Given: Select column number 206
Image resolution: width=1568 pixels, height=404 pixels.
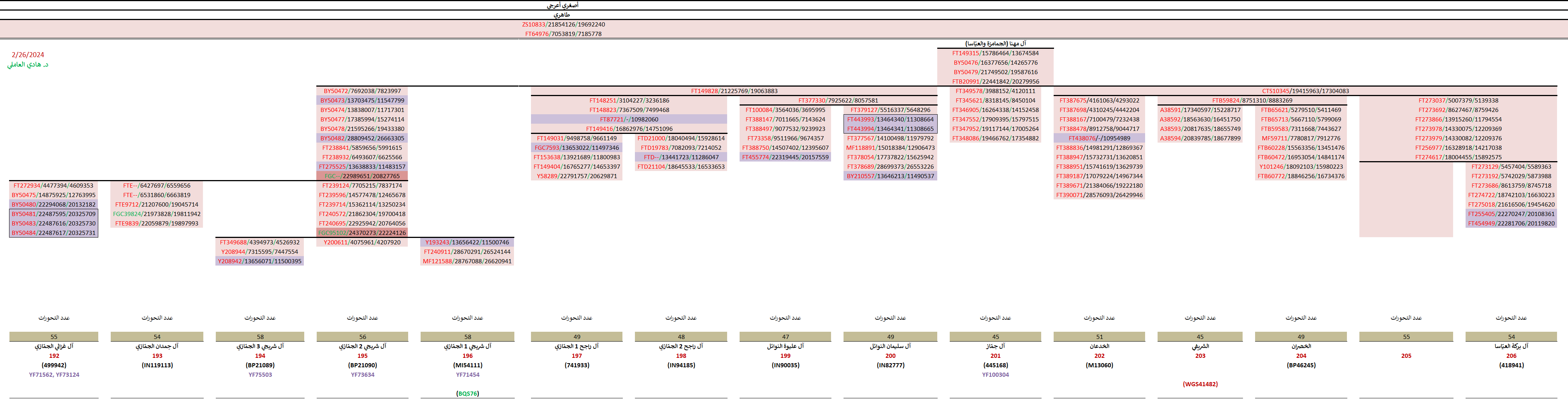Looking at the screenshot, I should point(1511,356).
